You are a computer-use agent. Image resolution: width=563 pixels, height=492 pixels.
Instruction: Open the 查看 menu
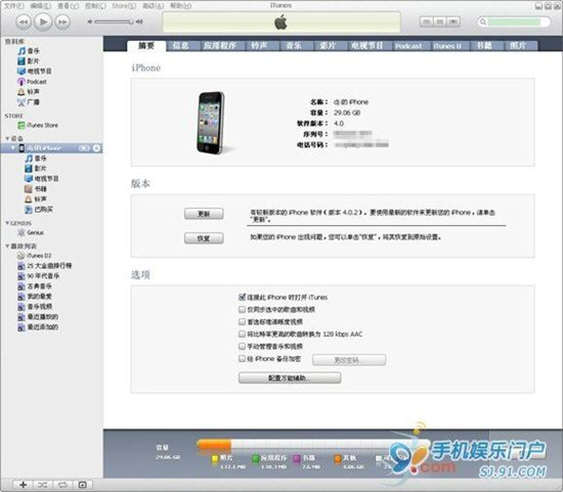tap(68, 6)
